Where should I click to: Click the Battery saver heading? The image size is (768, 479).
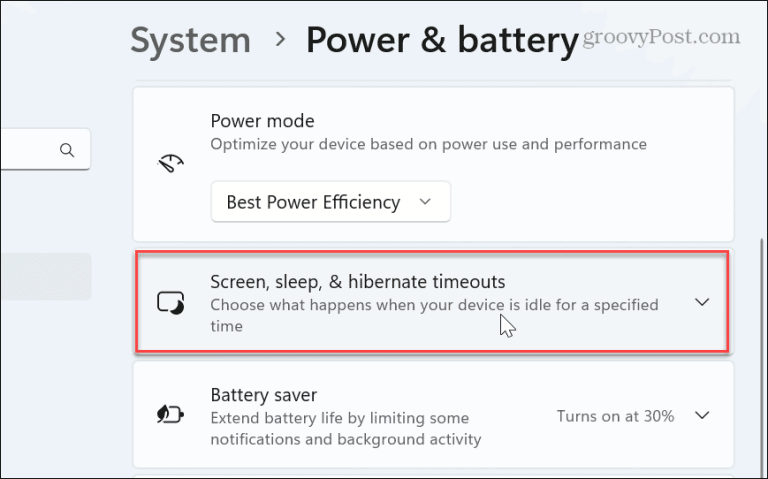[x=264, y=395]
